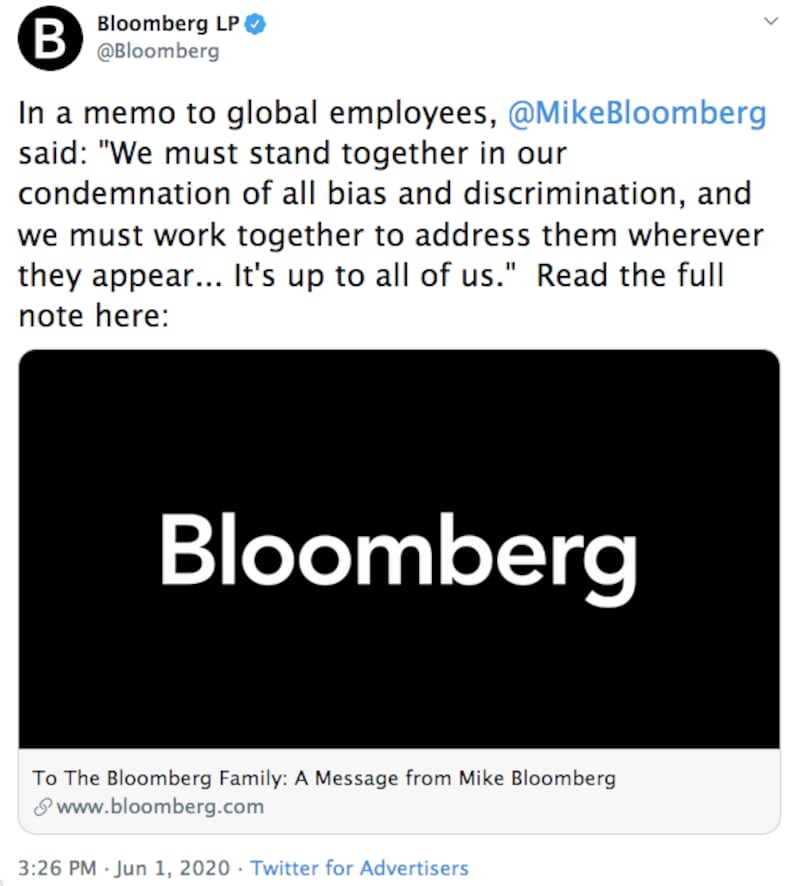This screenshot has height=886, width=800.
Task: Click the Jun 1, 2020 date
Action: click(x=173, y=868)
